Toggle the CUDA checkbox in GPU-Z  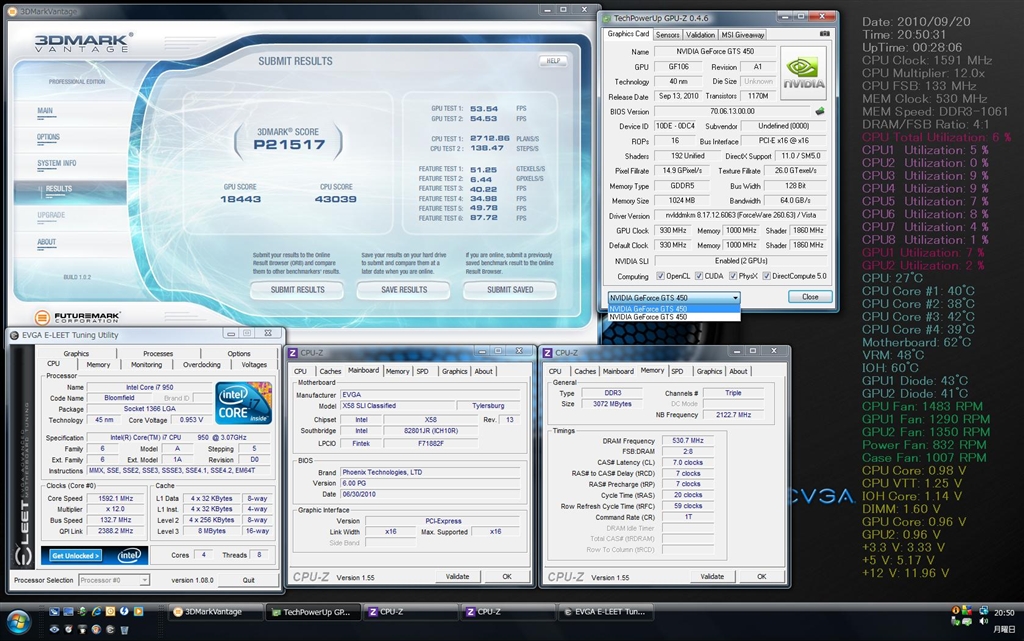point(699,276)
